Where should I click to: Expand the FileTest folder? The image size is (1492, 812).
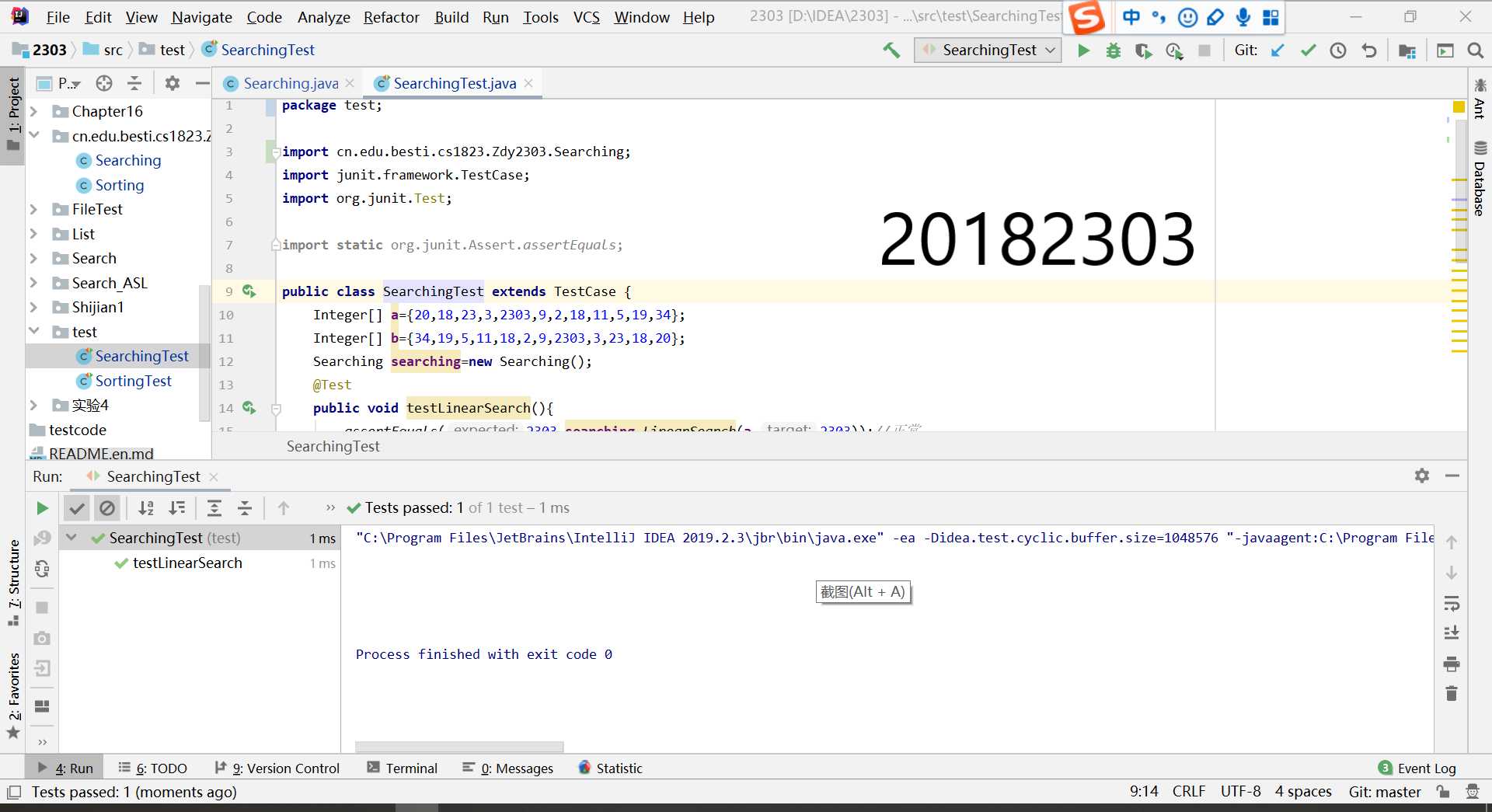click(33, 210)
